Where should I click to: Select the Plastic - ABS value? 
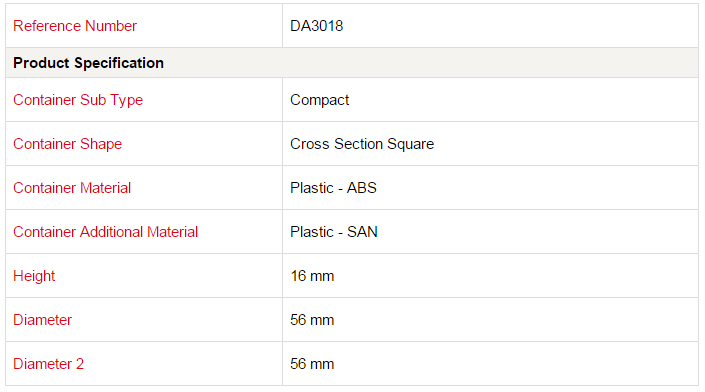[333, 187]
